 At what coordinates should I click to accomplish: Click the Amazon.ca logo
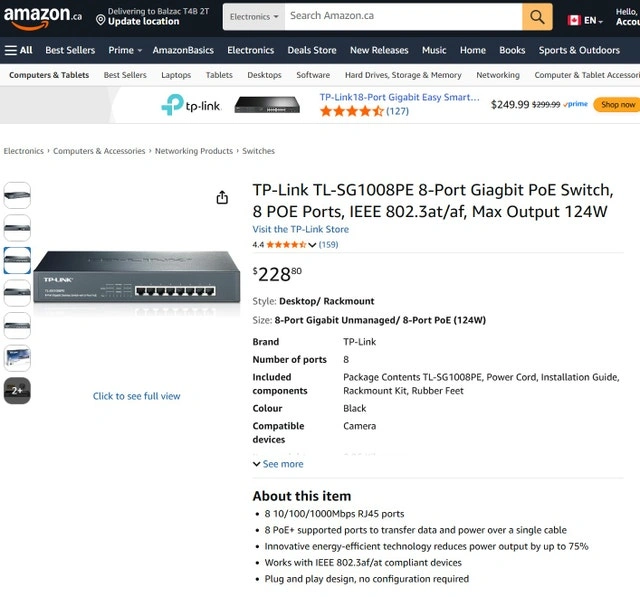(x=42, y=16)
